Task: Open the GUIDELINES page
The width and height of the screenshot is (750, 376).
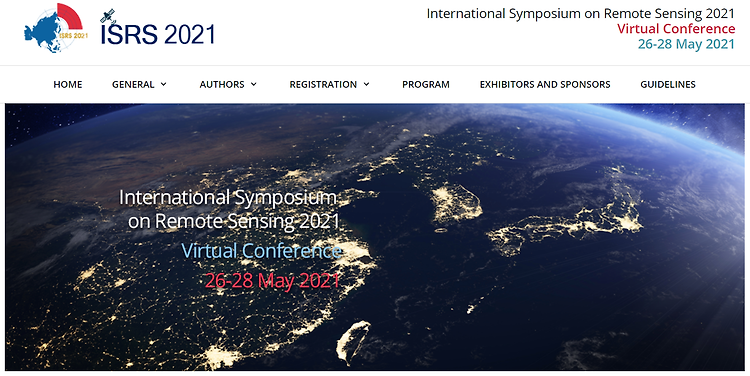Action: [668, 85]
